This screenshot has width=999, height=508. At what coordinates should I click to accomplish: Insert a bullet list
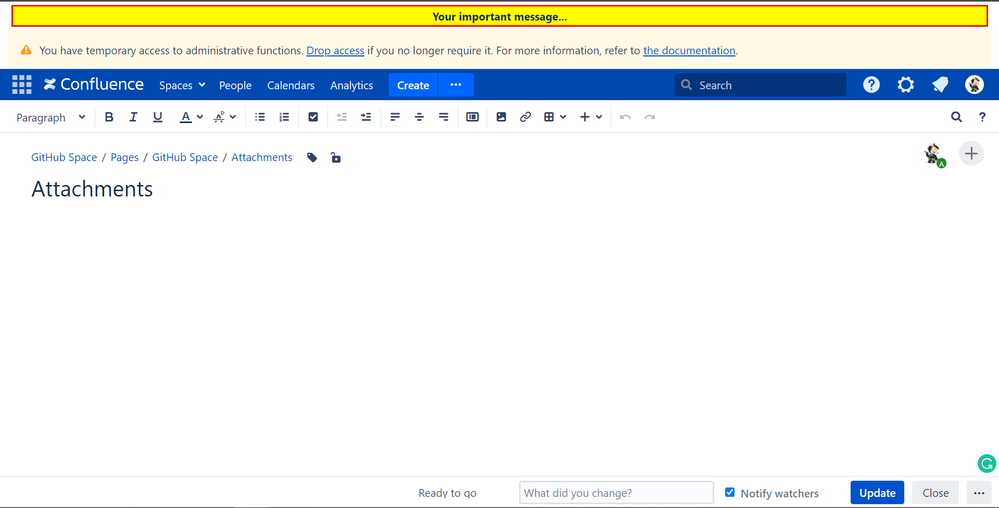point(260,117)
